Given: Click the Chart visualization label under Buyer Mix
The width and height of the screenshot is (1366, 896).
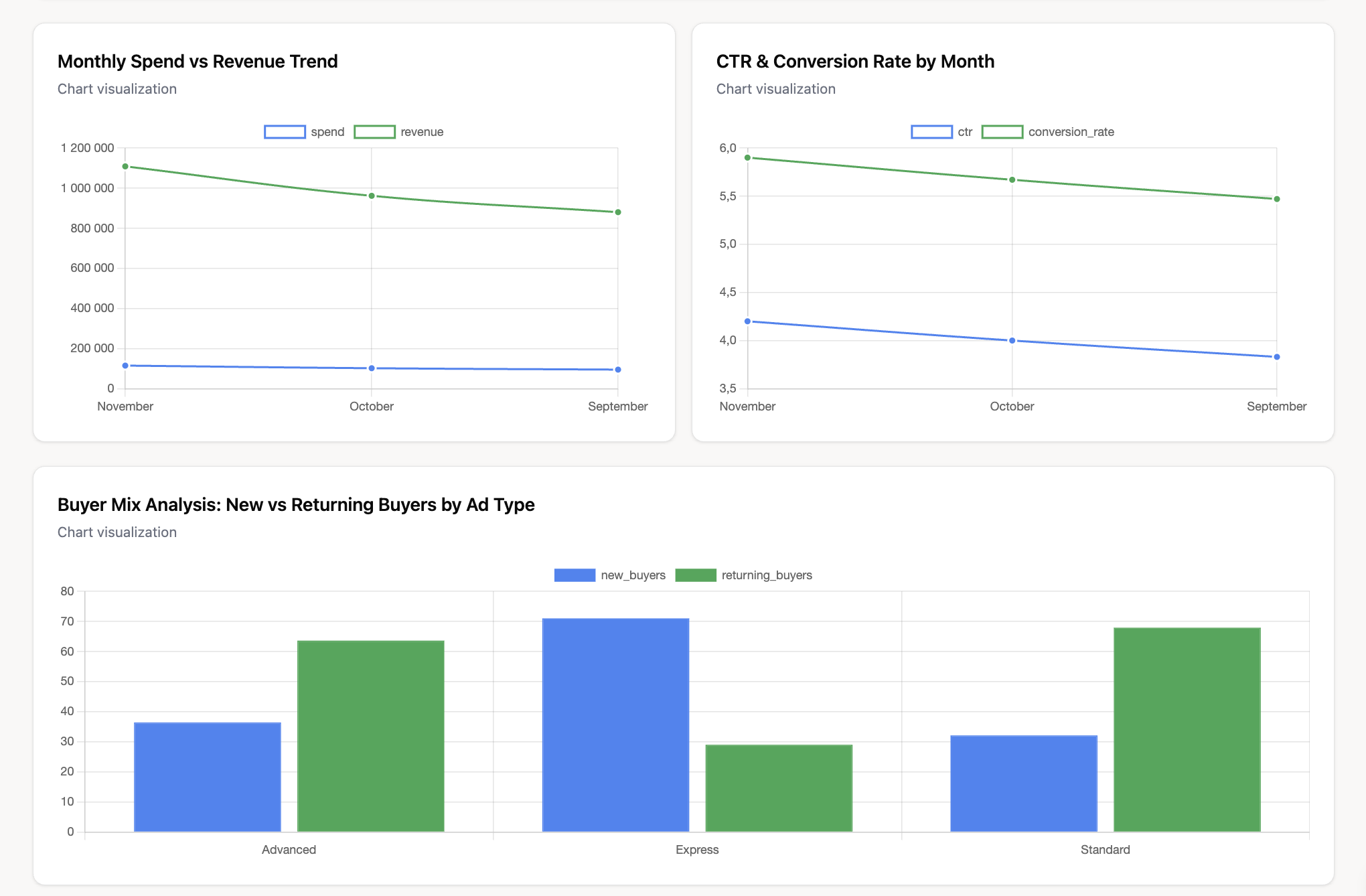Looking at the screenshot, I should [117, 532].
